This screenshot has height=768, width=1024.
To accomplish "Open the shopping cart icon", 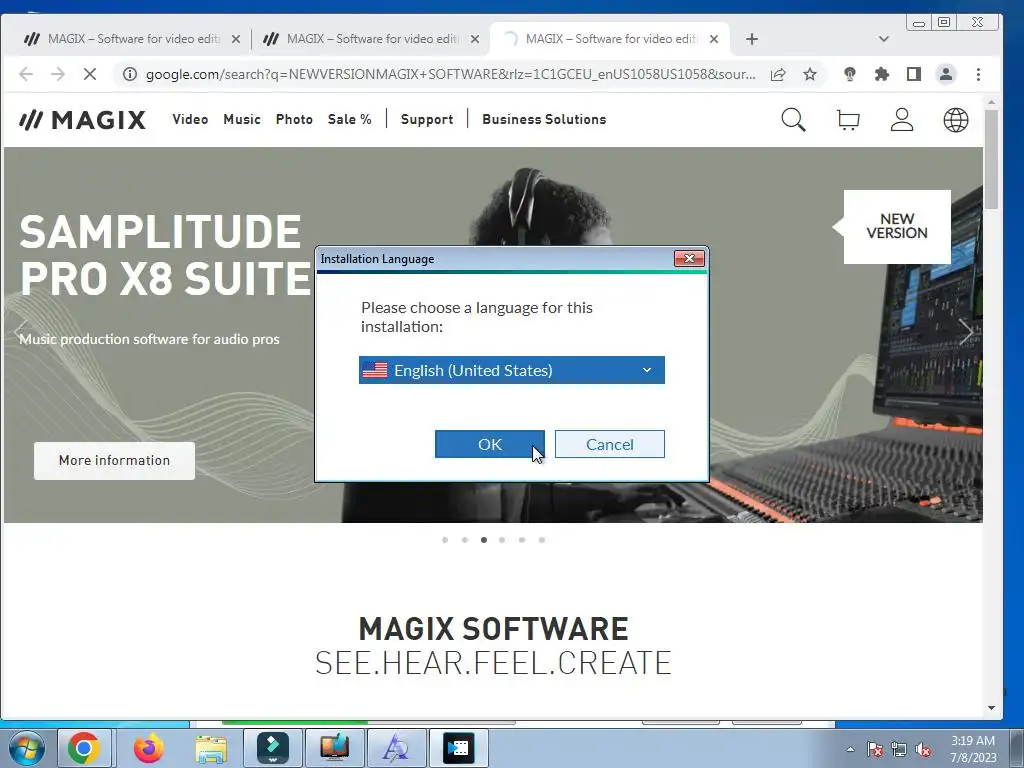I will tap(848, 120).
